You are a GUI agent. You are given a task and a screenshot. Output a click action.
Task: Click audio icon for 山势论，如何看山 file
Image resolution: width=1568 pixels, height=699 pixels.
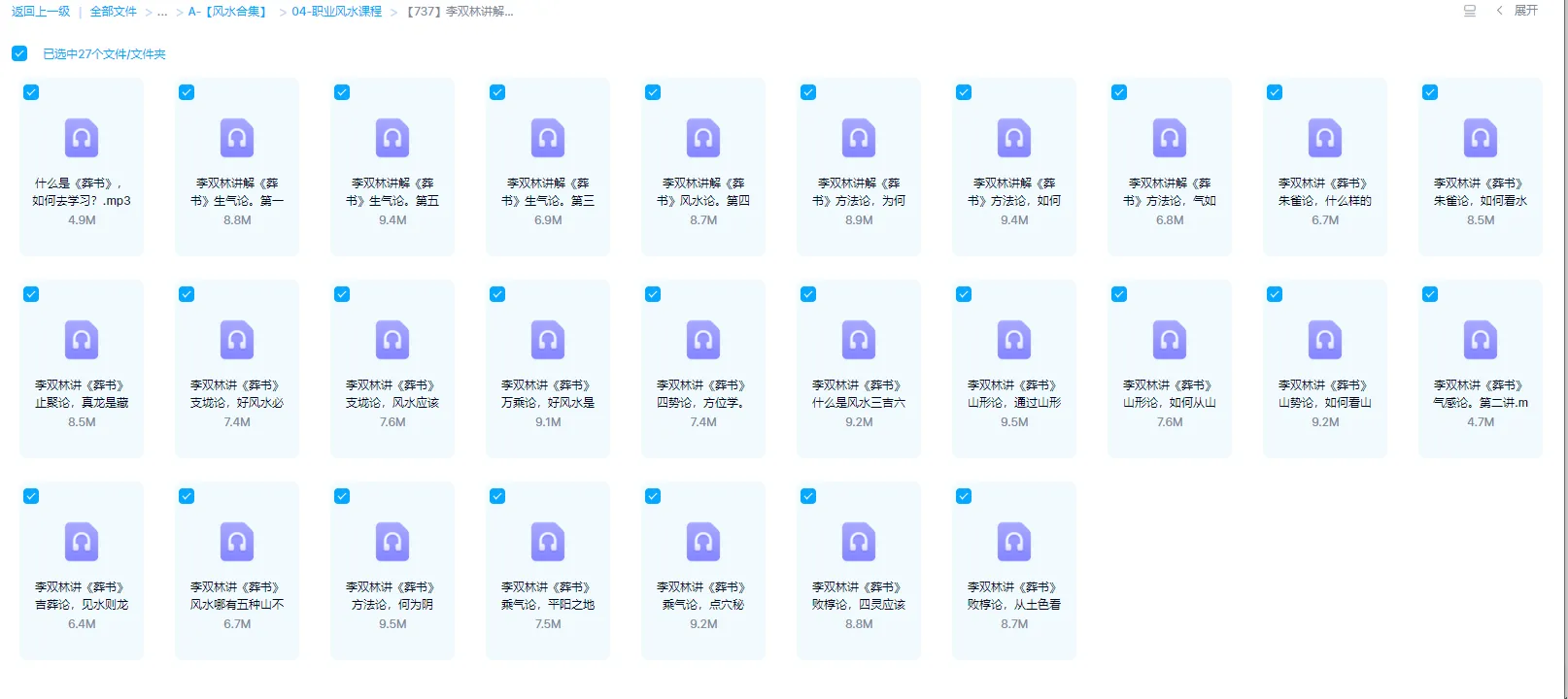pos(1325,340)
